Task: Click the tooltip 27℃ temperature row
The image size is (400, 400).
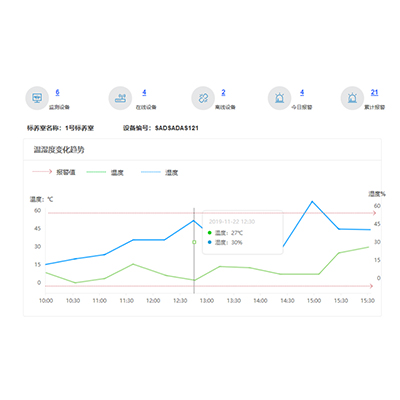Action: pyautogui.click(x=225, y=233)
